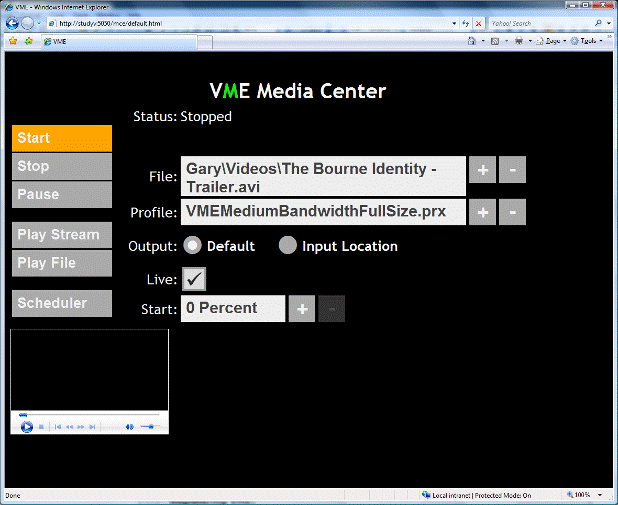Image resolution: width=618 pixels, height=505 pixels.
Task: Click the media player volume slider
Action: tap(150, 427)
